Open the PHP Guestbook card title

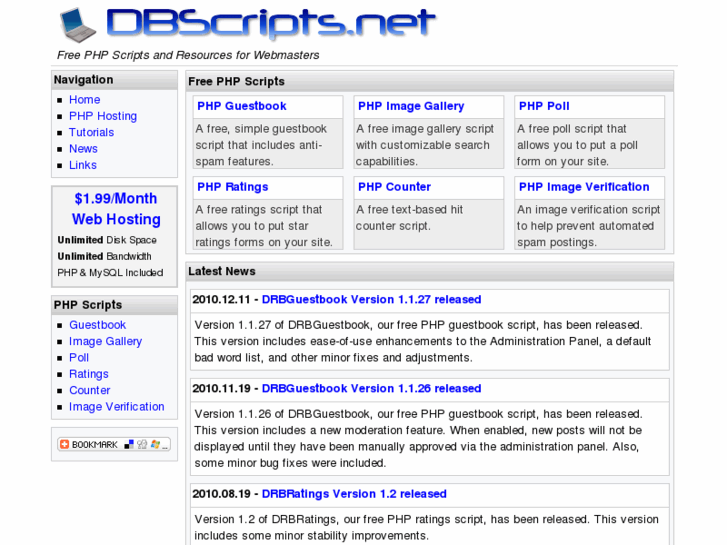click(x=242, y=106)
